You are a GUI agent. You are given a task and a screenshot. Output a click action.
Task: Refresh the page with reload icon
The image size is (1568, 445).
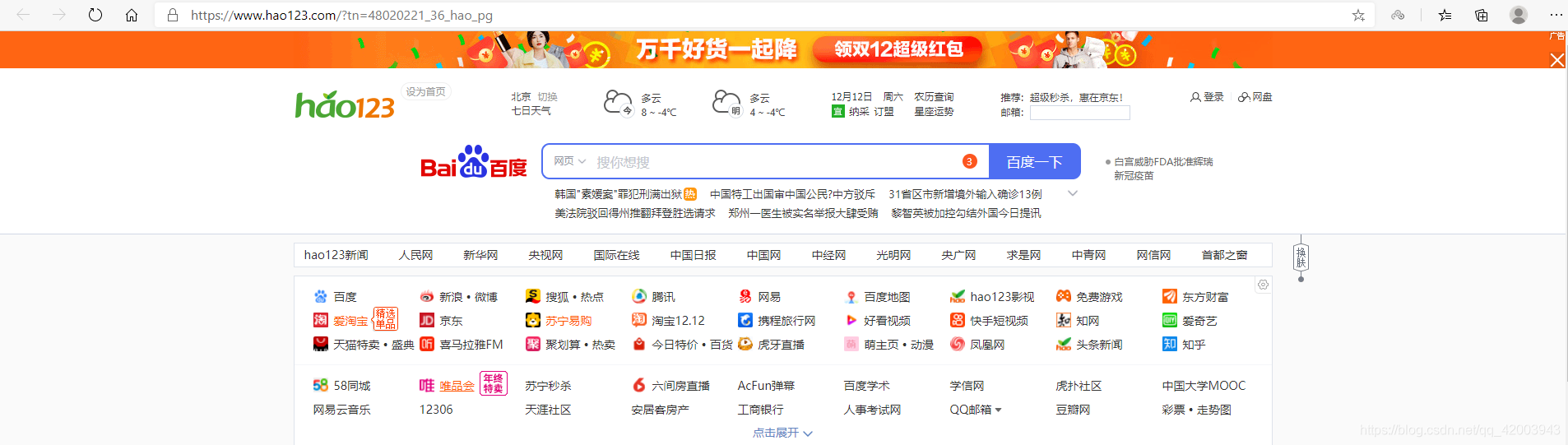(x=95, y=15)
